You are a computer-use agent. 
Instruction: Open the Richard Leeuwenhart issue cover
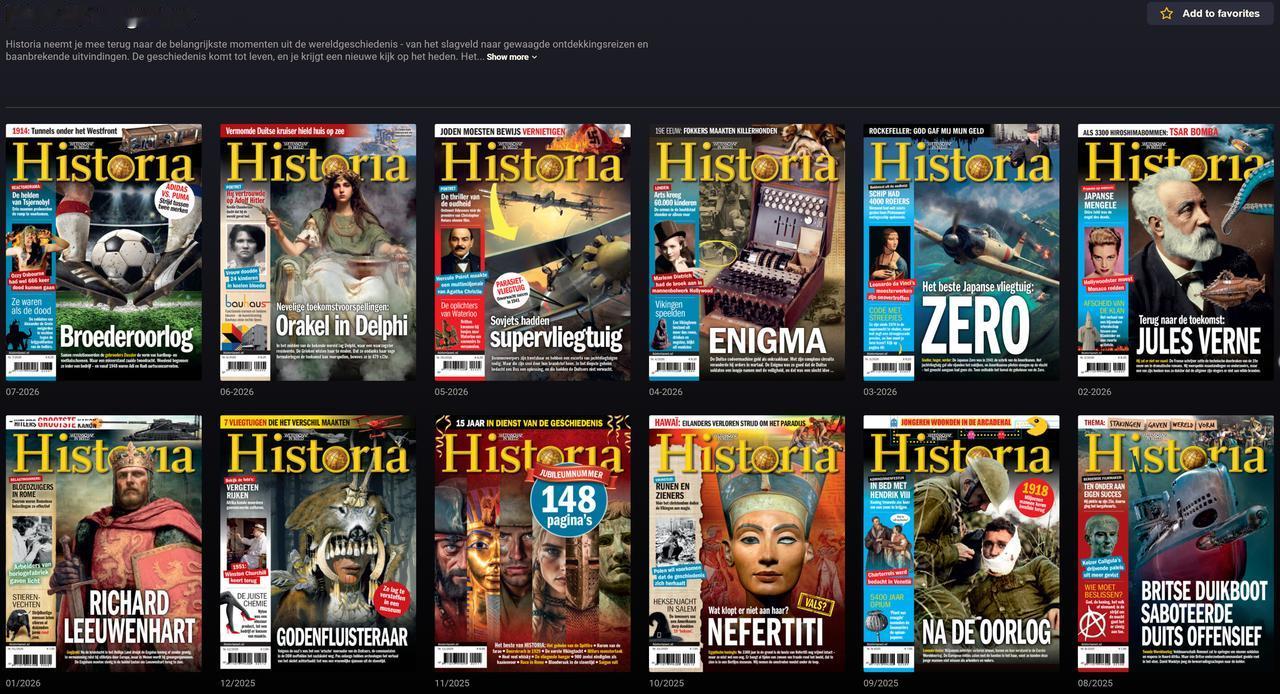[x=103, y=544]
